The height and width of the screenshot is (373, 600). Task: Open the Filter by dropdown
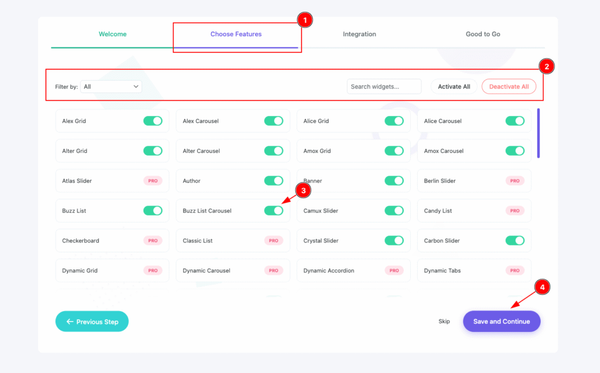[111, 86]
